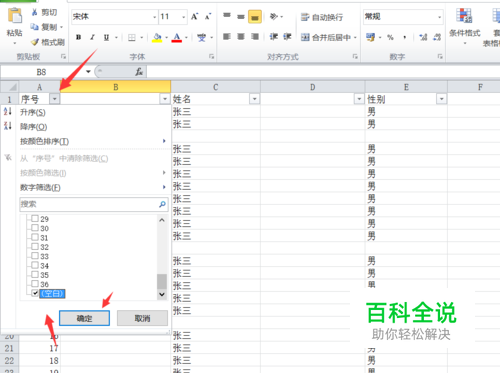Screen dimensions: 500x373
Task: Open the Font group dialog launcher
Action: pyautogui.click(x=211, y=57)
